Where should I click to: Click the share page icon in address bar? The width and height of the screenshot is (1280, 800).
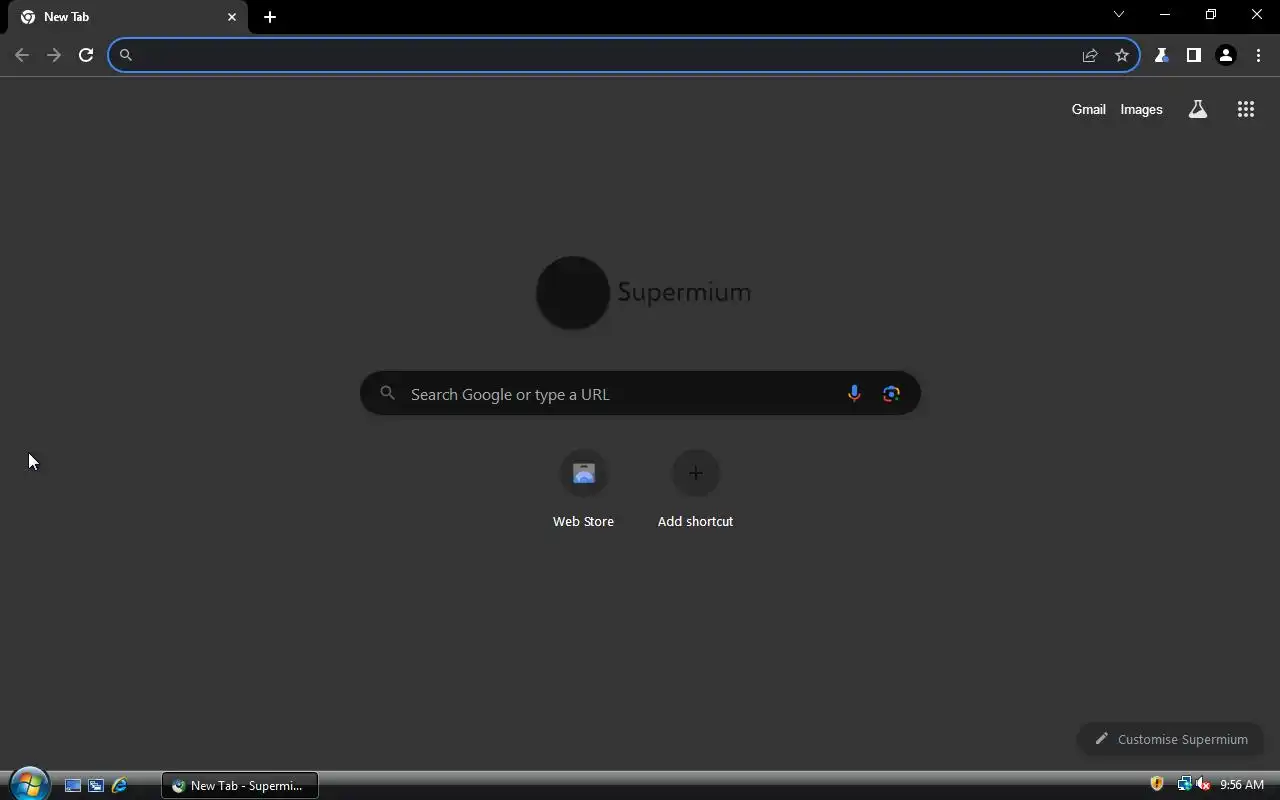(x=1090, y=55)
